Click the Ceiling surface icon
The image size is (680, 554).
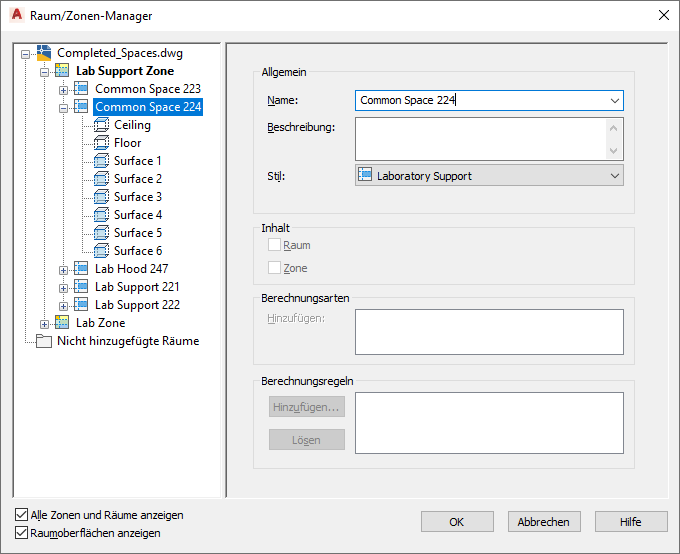click(101, 125)
